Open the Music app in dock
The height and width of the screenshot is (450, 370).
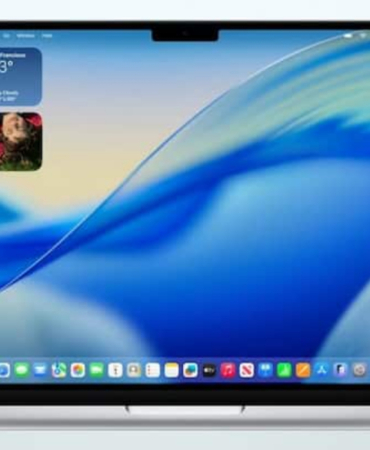click(228, 370)
